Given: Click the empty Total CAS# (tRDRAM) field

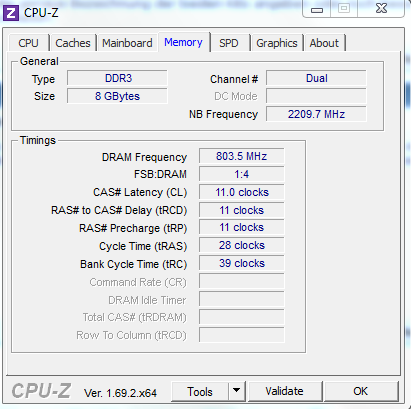Looking at the screenshot, I should coord(242,317).
